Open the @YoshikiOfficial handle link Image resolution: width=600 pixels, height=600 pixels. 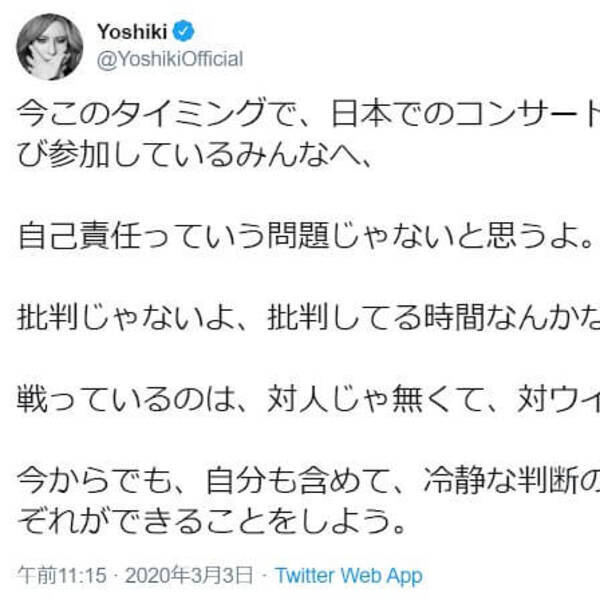[x=169, y=59]
